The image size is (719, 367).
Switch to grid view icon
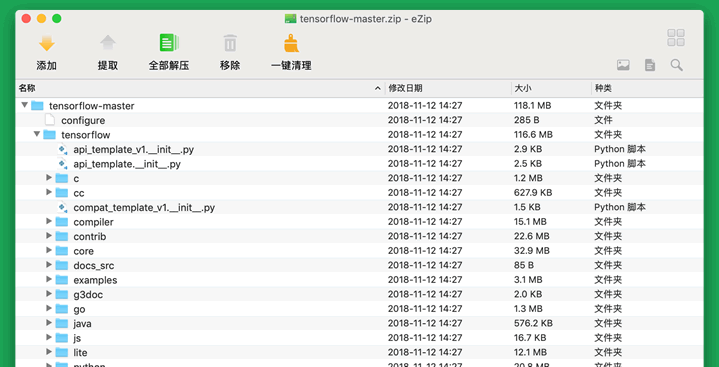(x=676, y=38)
